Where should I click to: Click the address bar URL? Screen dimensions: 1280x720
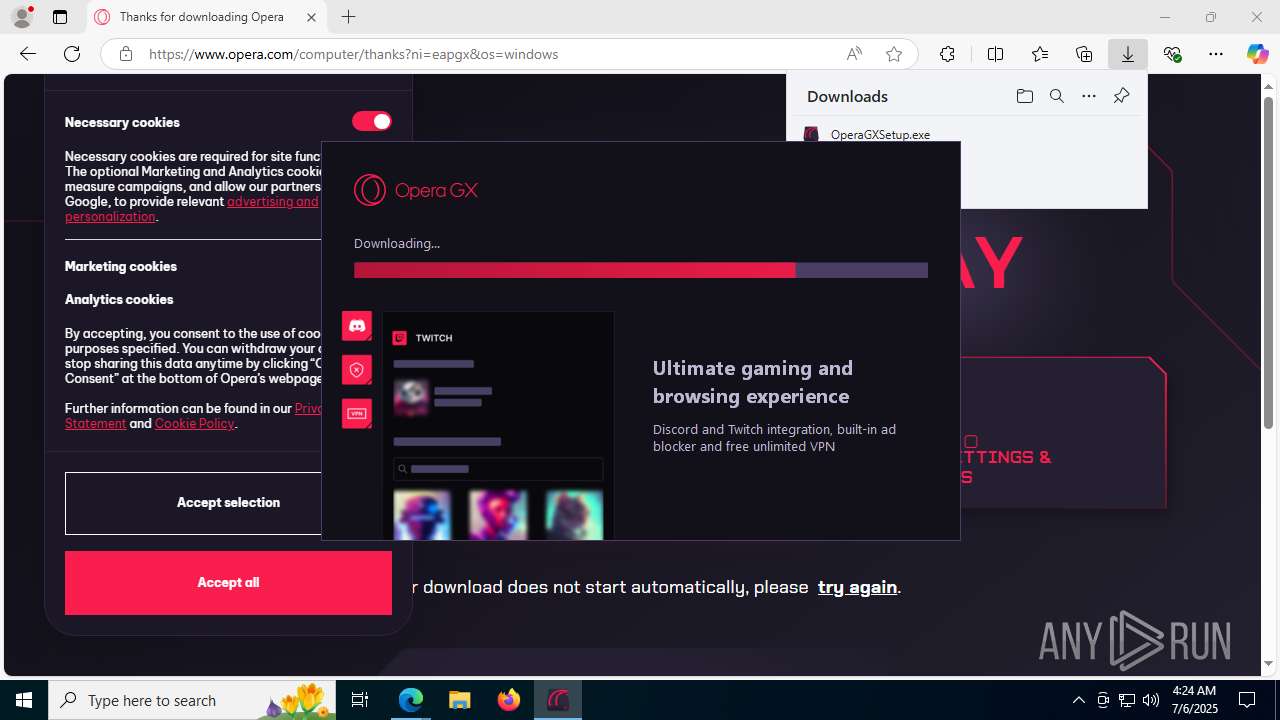353,54
